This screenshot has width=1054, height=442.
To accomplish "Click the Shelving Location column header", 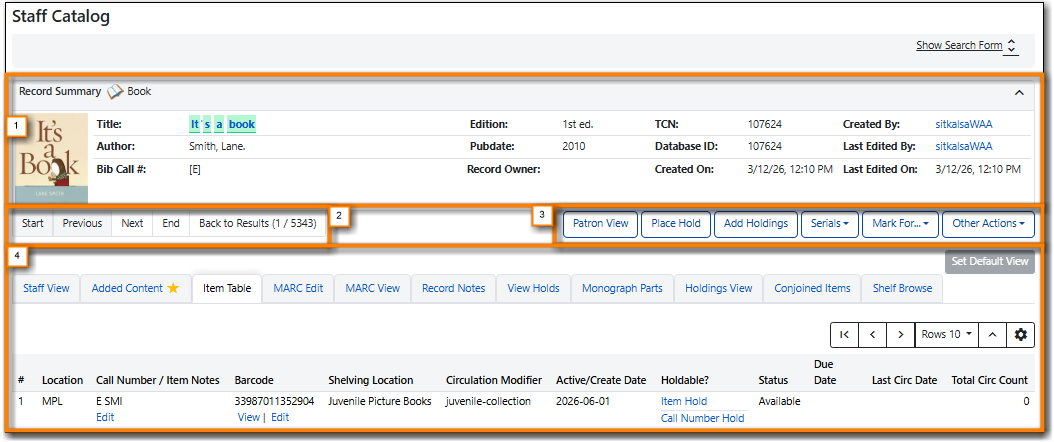I will click(370, 380).
